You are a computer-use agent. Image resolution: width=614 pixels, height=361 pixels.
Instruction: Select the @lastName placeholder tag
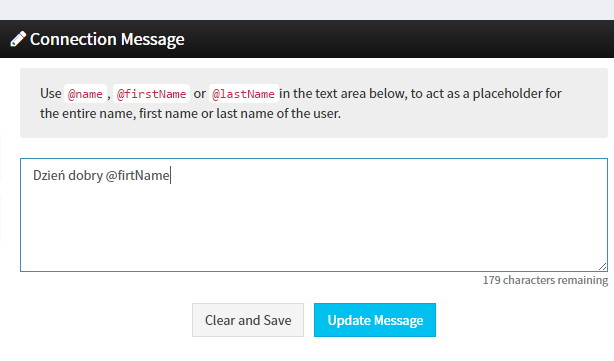(x=244, y=94)
